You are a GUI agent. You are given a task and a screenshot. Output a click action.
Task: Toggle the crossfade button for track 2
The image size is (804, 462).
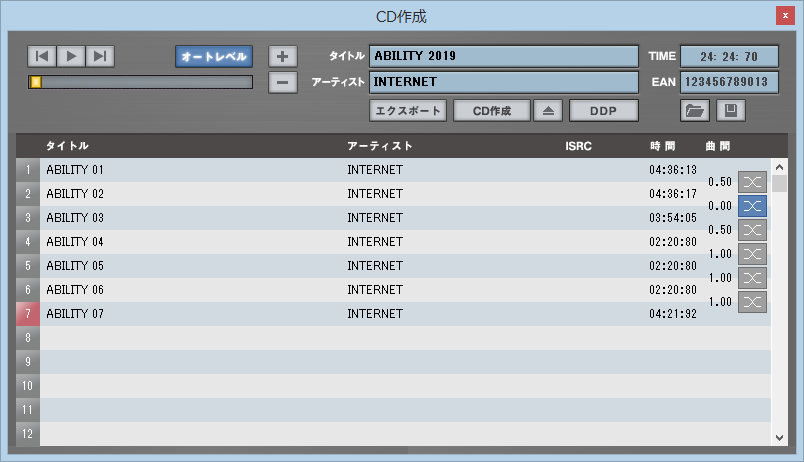point(752,182)
